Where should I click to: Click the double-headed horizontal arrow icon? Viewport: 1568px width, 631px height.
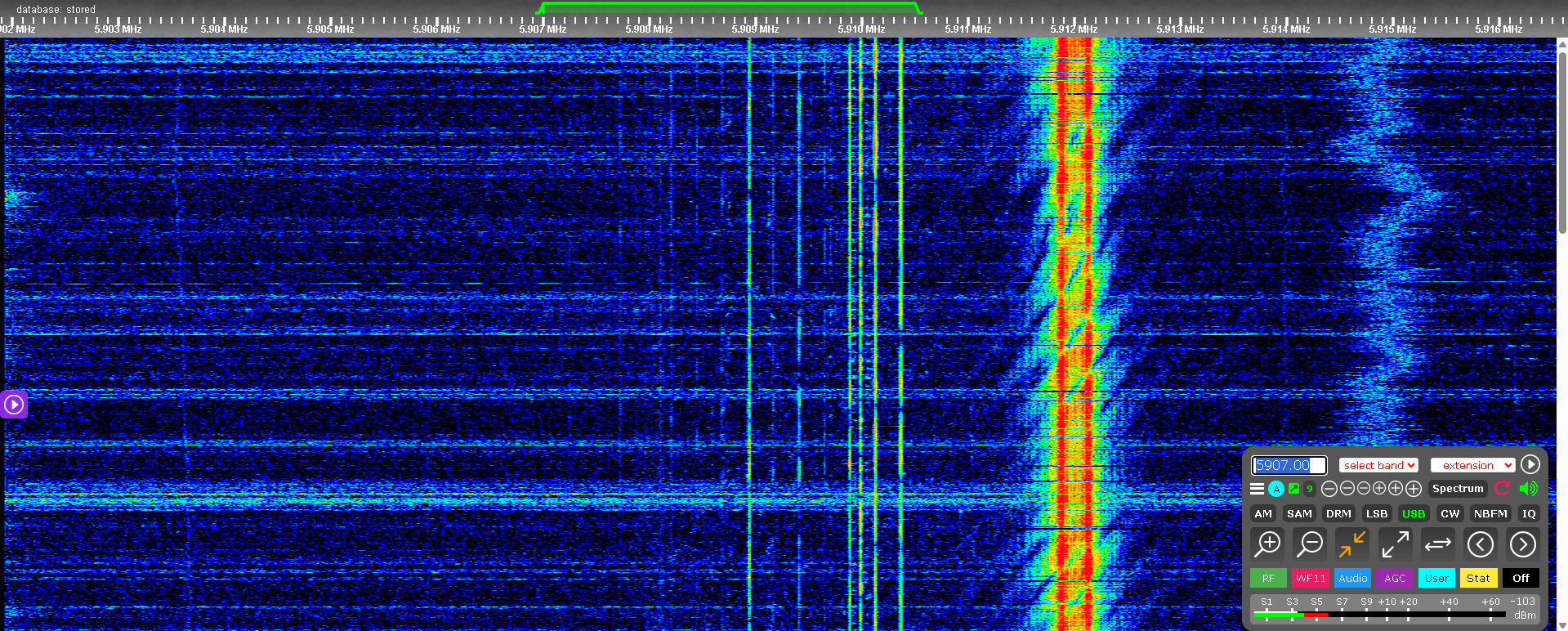coord(1437,544)
